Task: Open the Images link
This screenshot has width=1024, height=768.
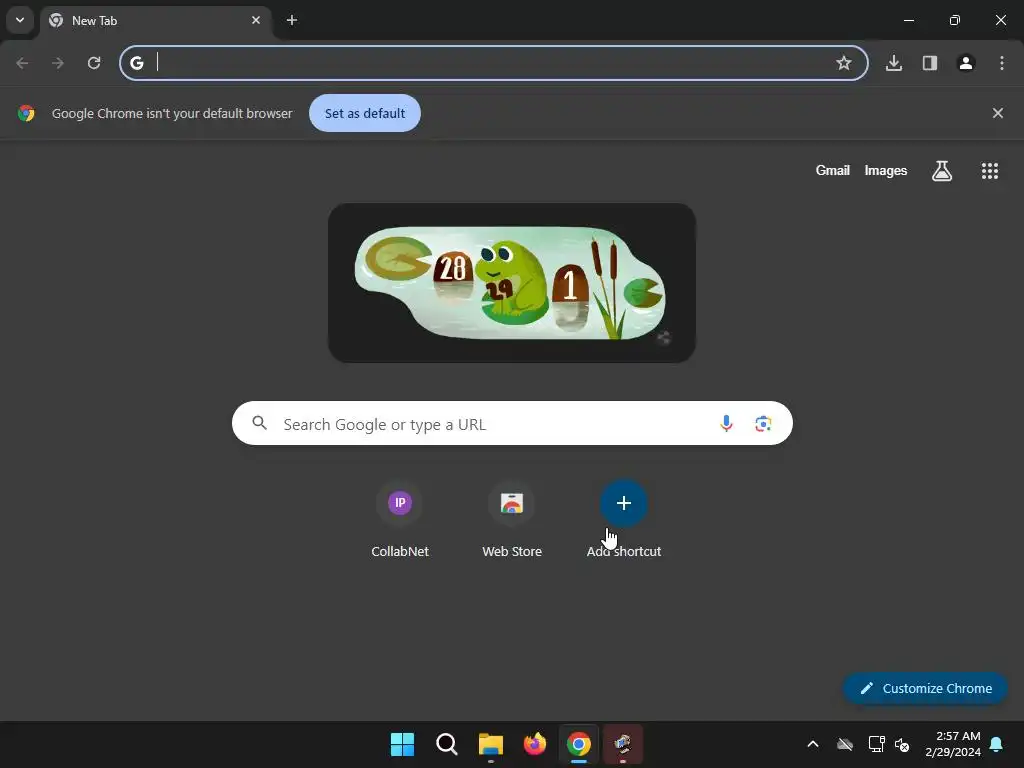Action: [x=886, y=170]
